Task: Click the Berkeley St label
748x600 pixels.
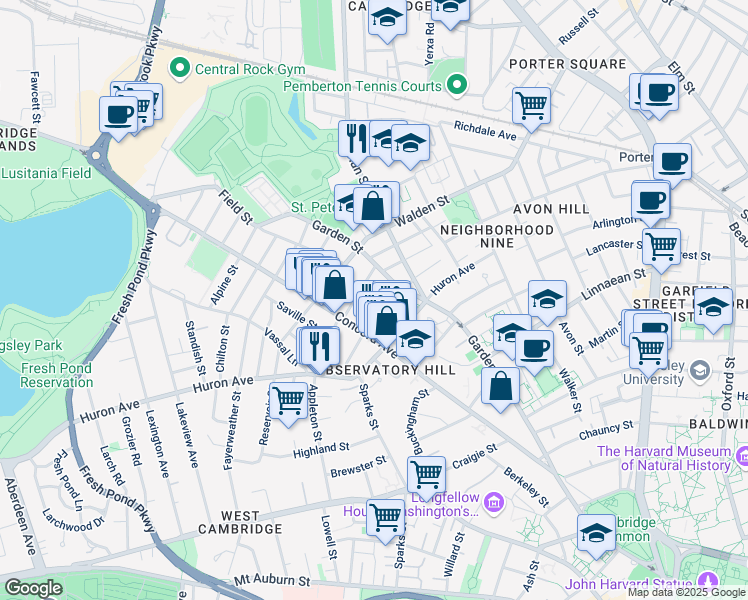Action: (527, 487)
